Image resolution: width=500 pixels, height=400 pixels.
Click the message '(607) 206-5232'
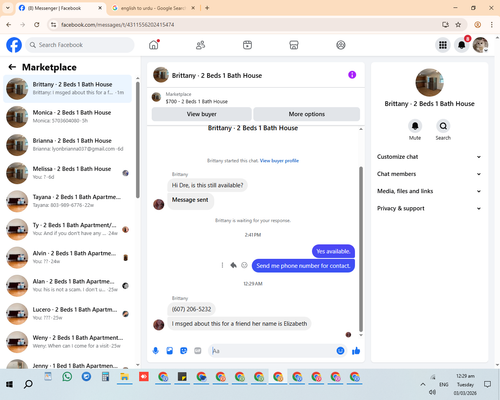pos(191,309)
